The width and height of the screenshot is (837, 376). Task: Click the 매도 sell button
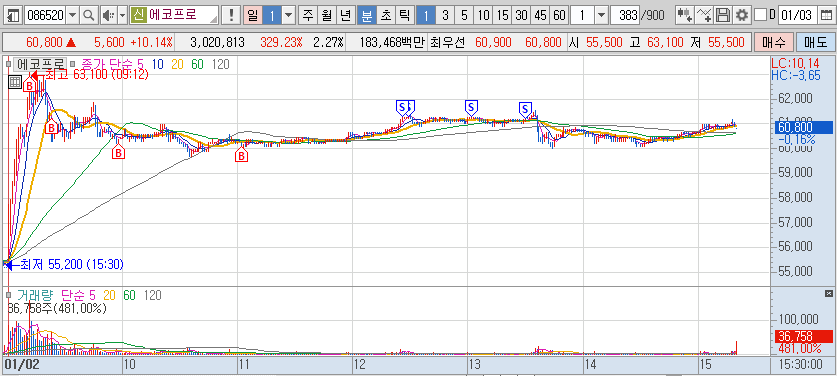coord(815,42)
